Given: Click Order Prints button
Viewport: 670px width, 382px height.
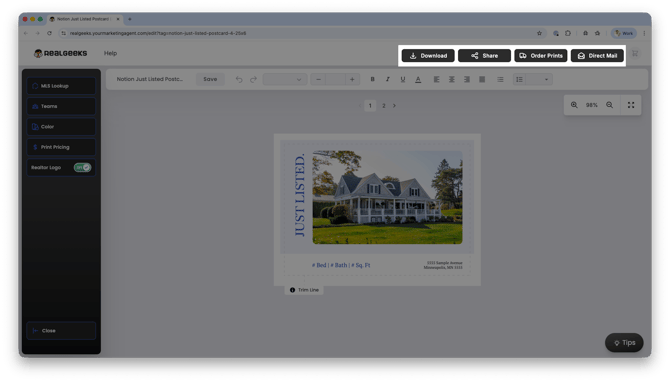Looking at the screenshot, I should [541, 56].
